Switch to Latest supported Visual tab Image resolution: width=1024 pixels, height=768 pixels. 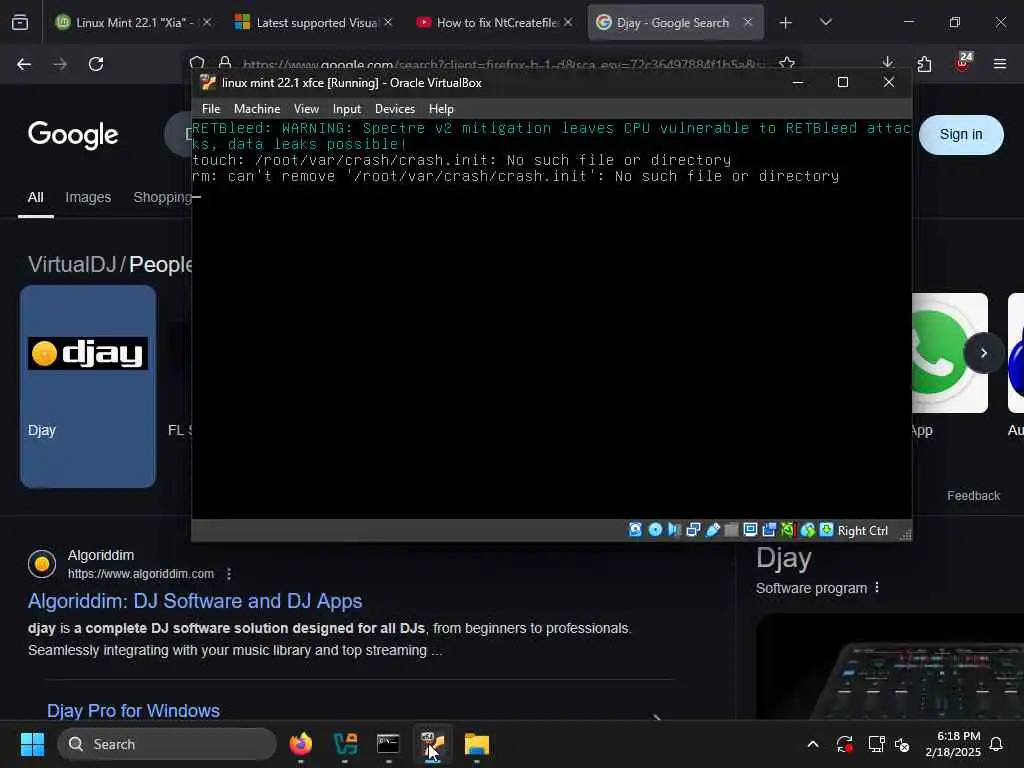(316, 22)
